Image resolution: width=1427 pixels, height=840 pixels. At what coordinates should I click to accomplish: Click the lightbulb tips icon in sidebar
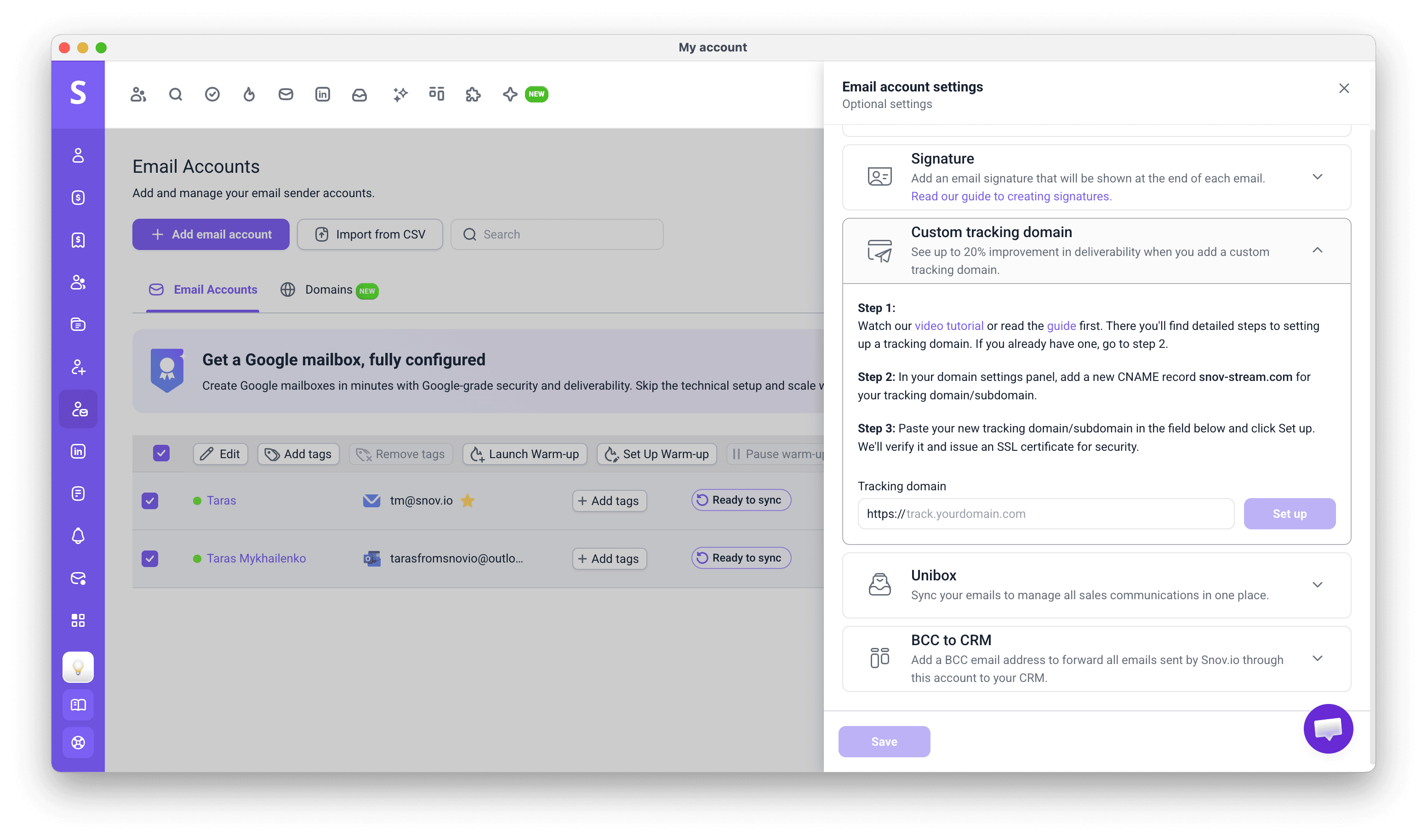coord(78,668)
